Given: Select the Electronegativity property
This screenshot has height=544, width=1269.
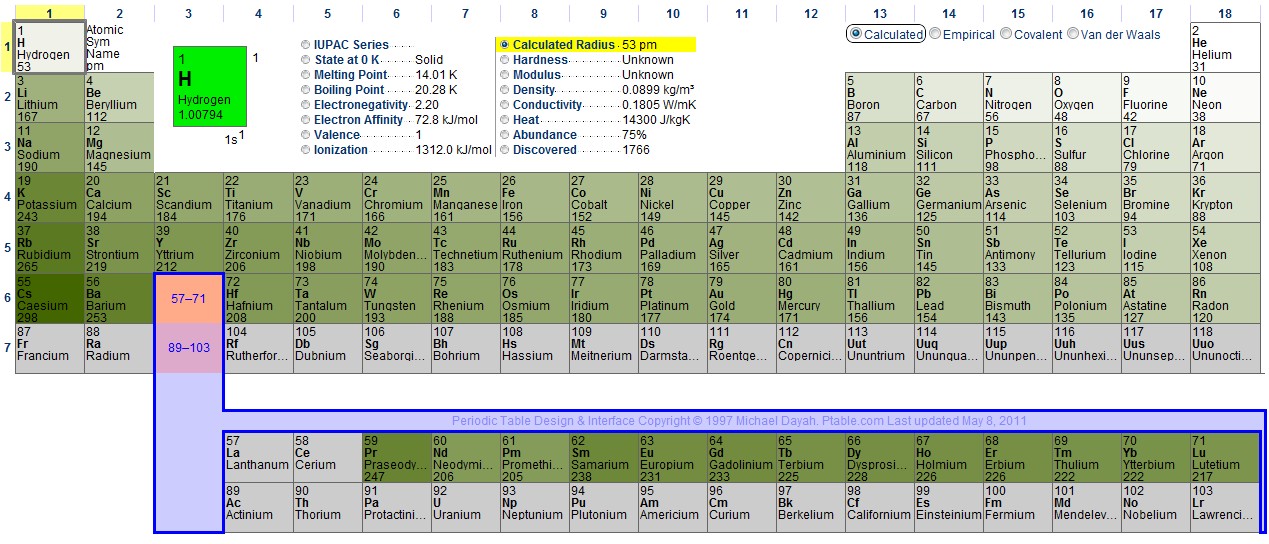Looking at the screenshot, I should coord(306,105).
